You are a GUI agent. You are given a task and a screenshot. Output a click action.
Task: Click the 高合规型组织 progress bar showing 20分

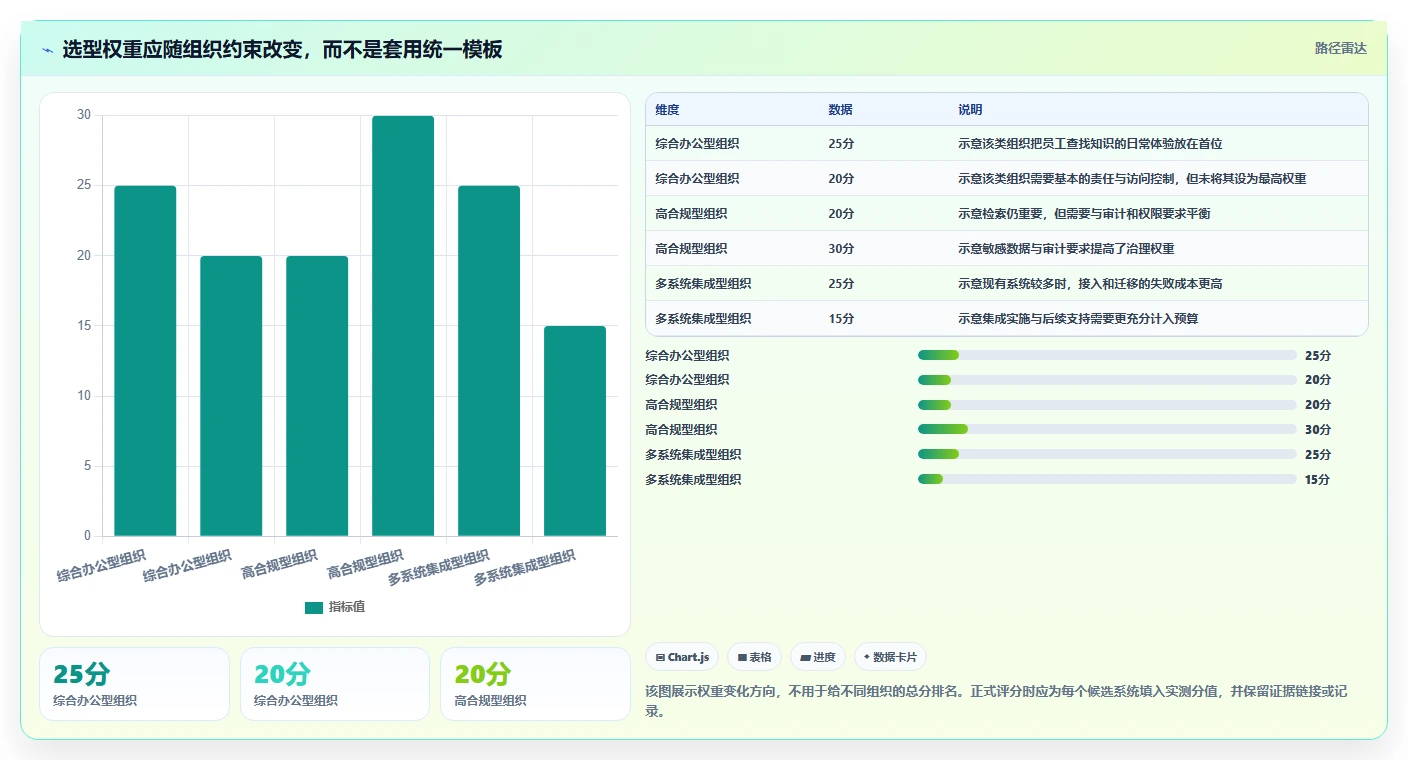[1107, 405]
